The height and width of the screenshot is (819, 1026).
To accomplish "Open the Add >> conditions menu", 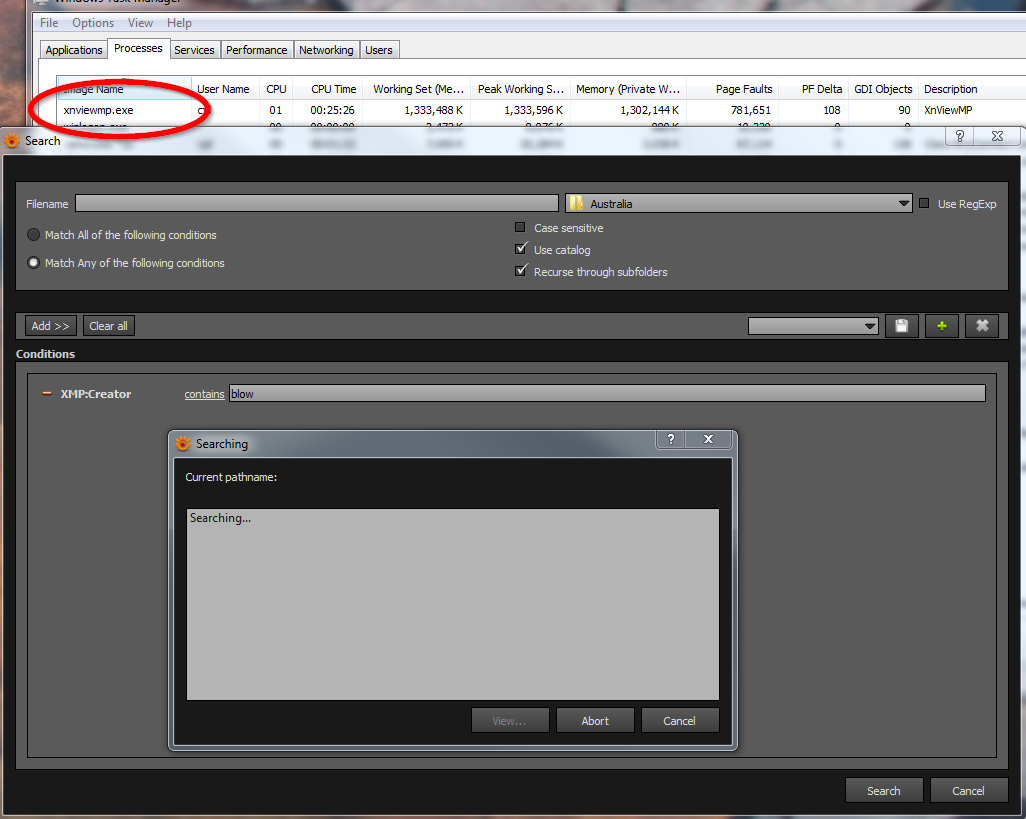I will click(50, 326).
